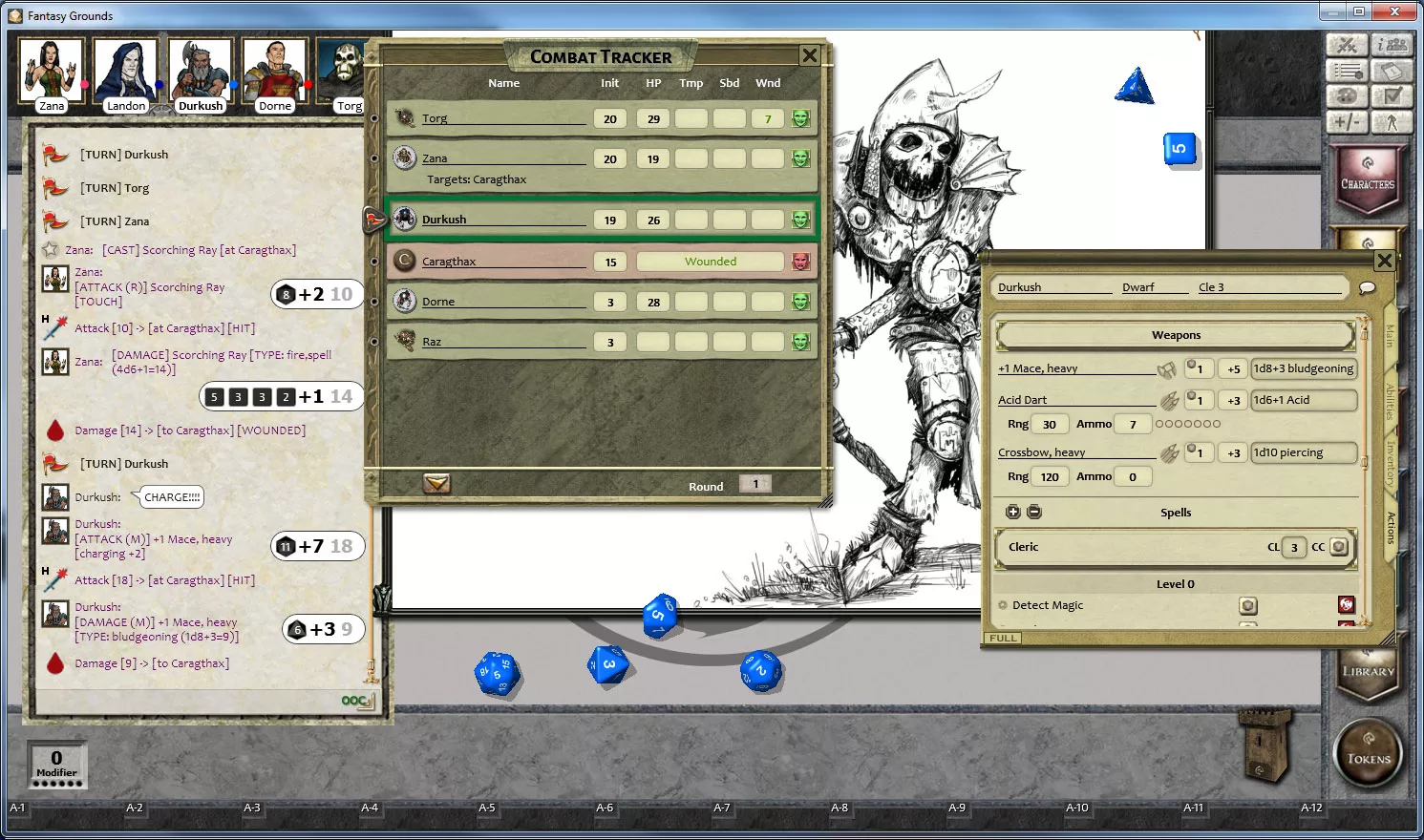
Task: Open the combat tracker crossed-swords button
Action: coord(1347,45)
